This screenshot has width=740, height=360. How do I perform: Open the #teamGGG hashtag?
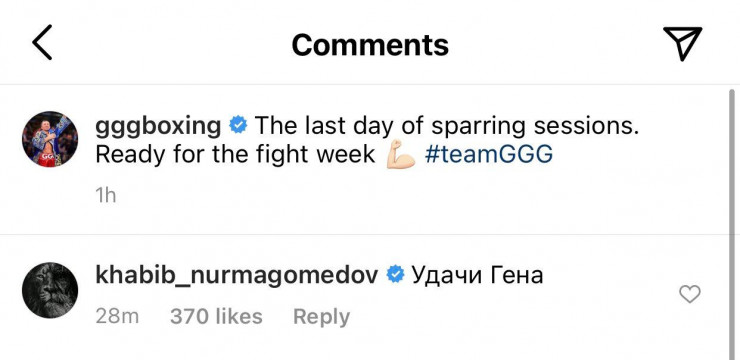coord(488,155)
